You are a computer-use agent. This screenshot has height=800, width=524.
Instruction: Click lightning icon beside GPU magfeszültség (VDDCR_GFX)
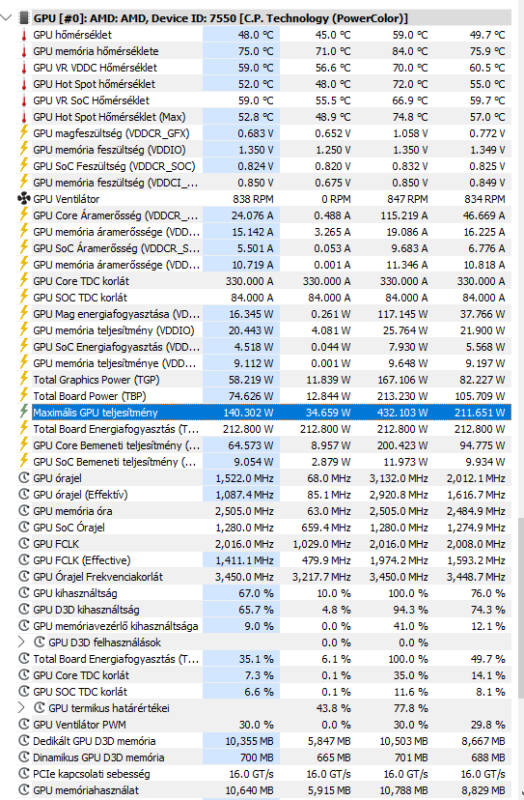(23, 133)
